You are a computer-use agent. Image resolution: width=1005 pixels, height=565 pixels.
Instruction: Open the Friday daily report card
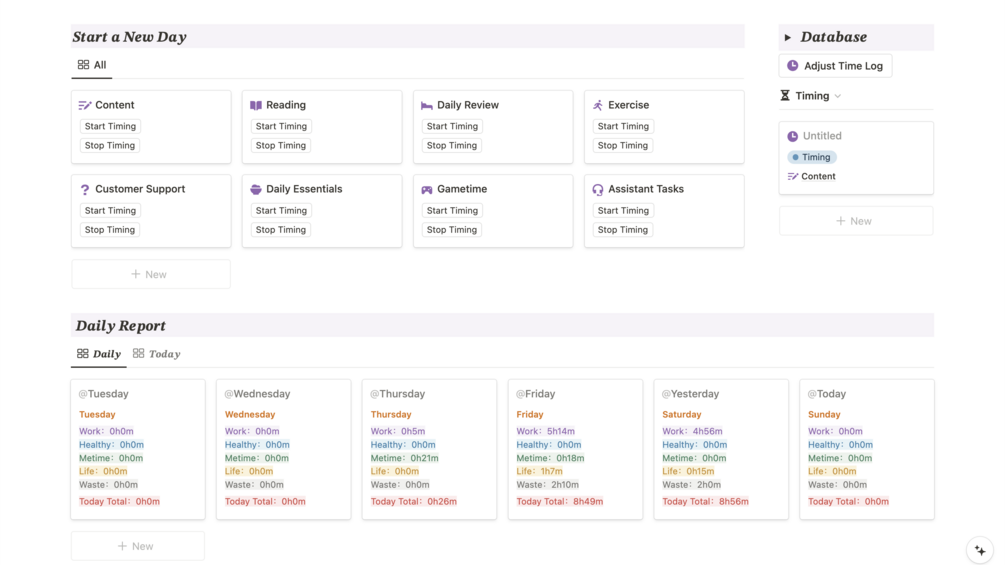pos(575,449)
